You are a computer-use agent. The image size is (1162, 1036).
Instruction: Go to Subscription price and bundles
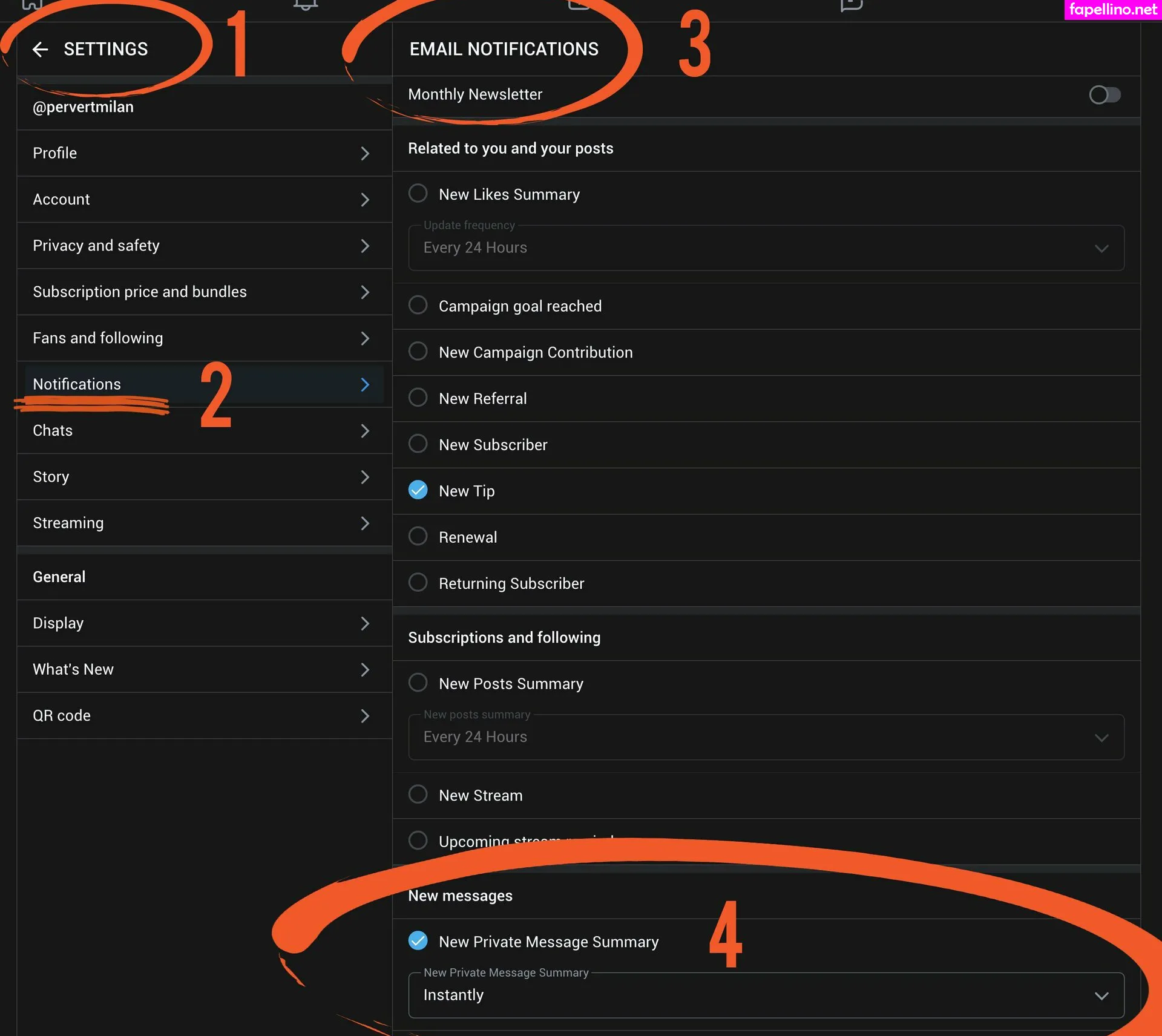(200, 292)
